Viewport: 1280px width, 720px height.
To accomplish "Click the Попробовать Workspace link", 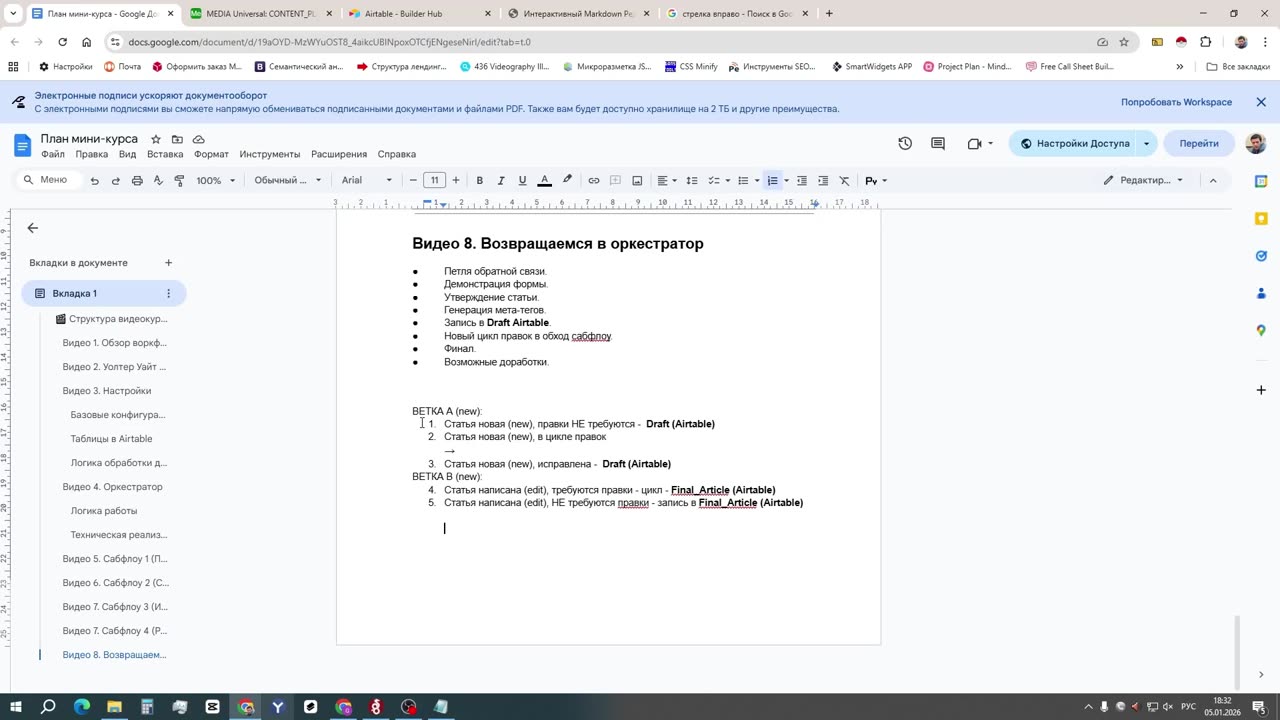I will coord(1176,102).
